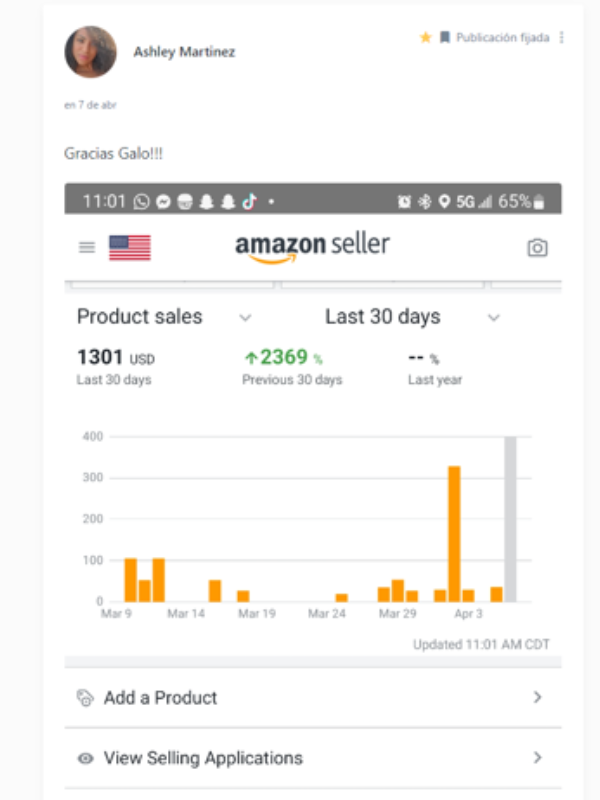Screen dimensions: 600x800
Task: Click Ashley Martínez's profile picture
Action: (90, 51)
